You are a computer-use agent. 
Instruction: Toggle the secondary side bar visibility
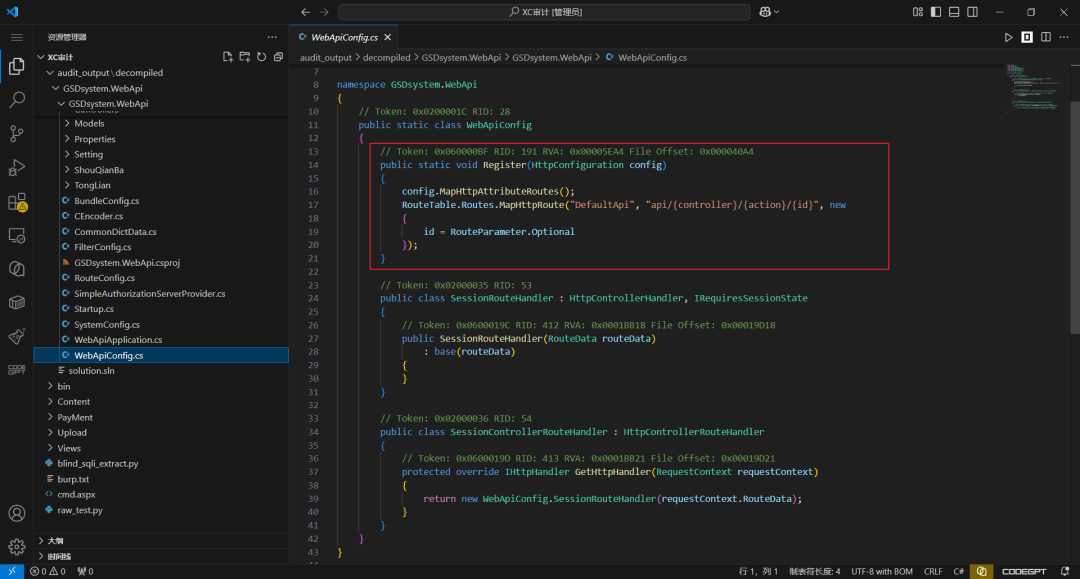point(973,12)
